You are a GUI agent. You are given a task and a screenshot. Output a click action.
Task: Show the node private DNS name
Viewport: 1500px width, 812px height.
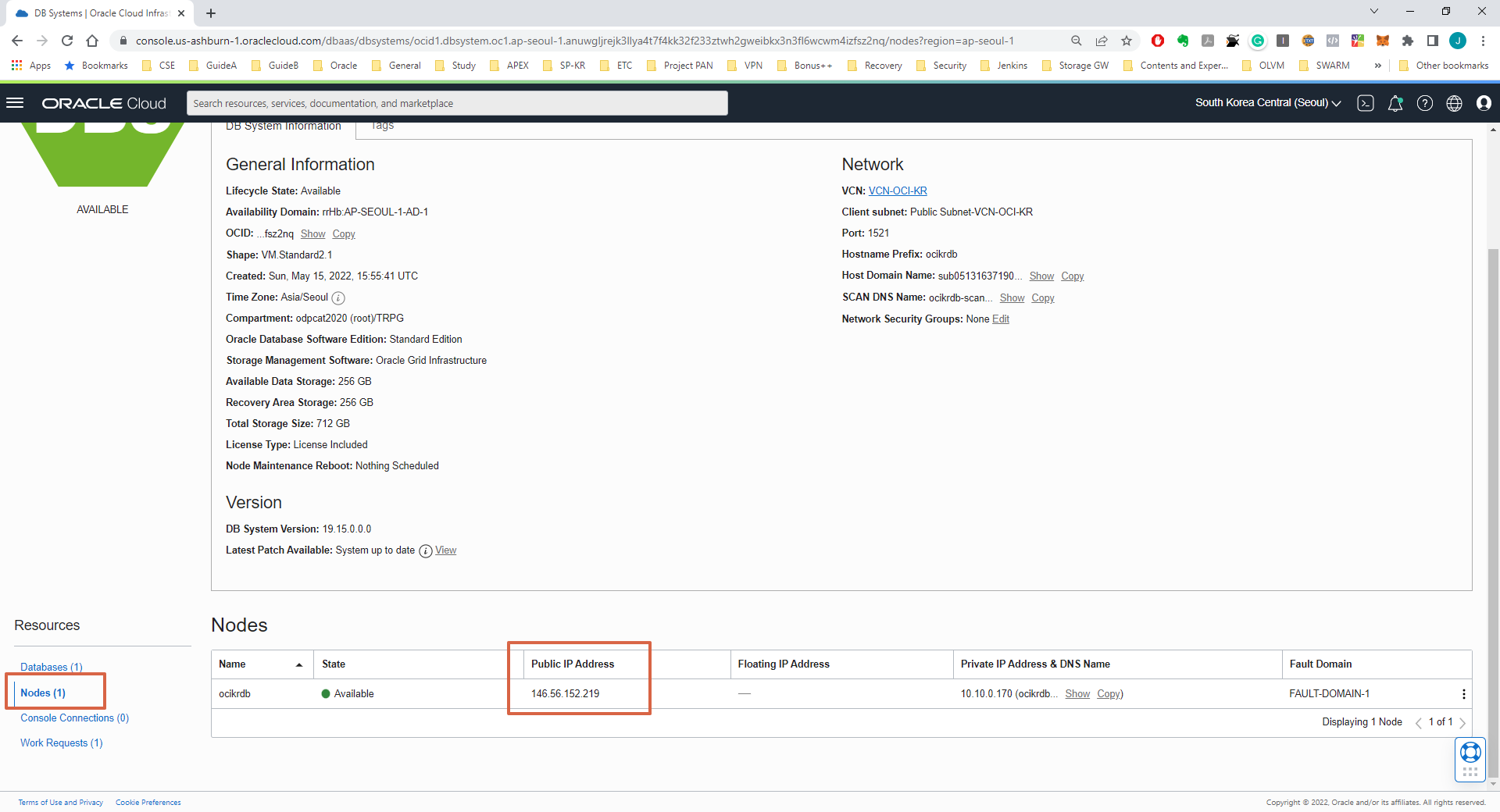(x=1077, y=694)
